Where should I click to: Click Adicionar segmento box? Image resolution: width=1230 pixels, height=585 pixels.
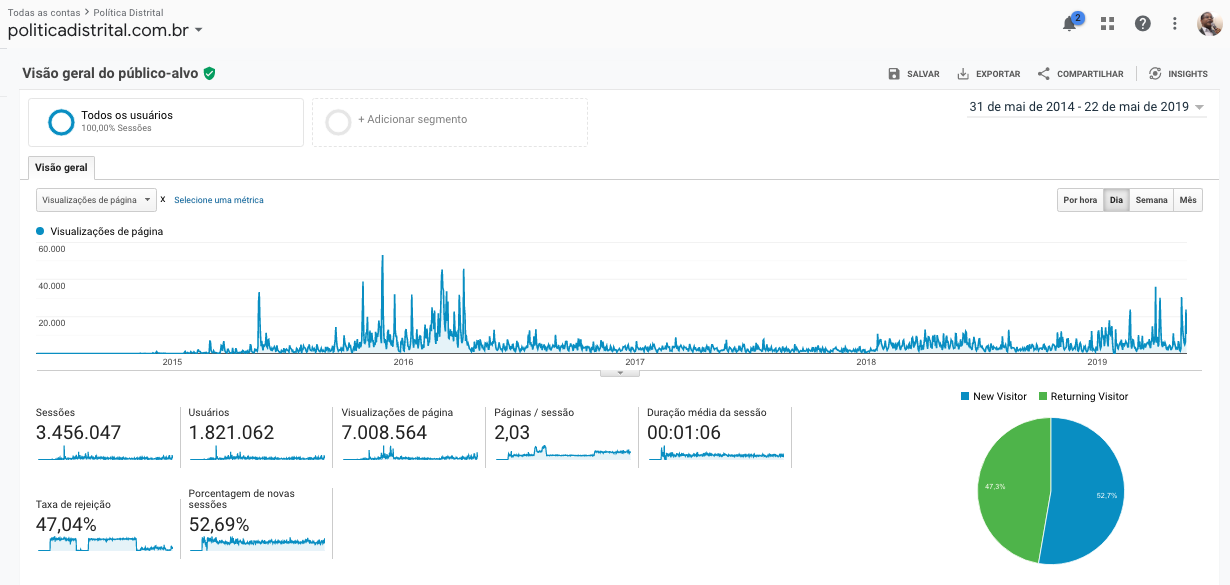click(x=449, y=122)
